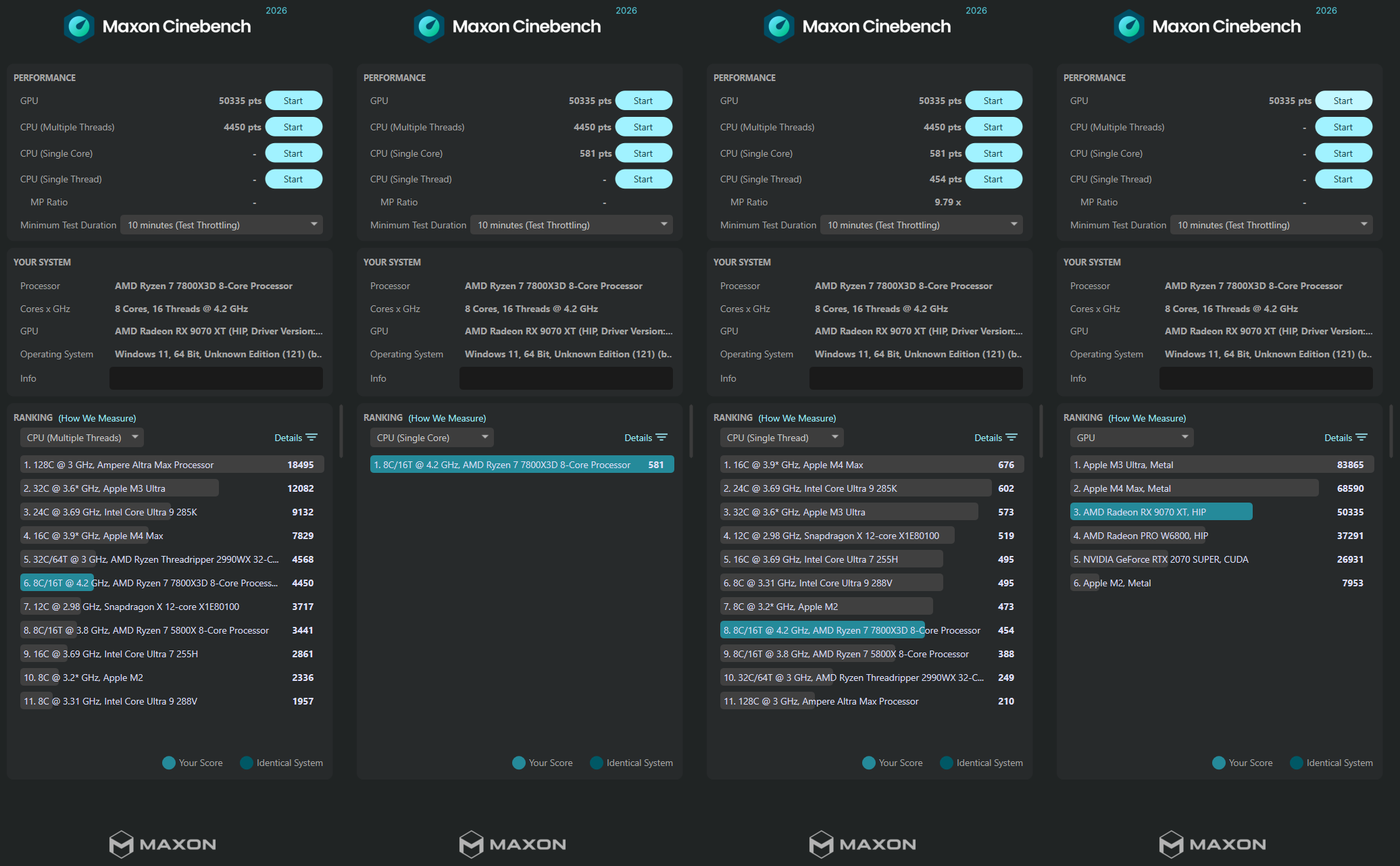The height and width of the screenshot is (866, 1400).
Task: Select the 'NVIDIA GeForce RTX 2070 SUPER, CUDA' row
Action: tap(1222, 559)
